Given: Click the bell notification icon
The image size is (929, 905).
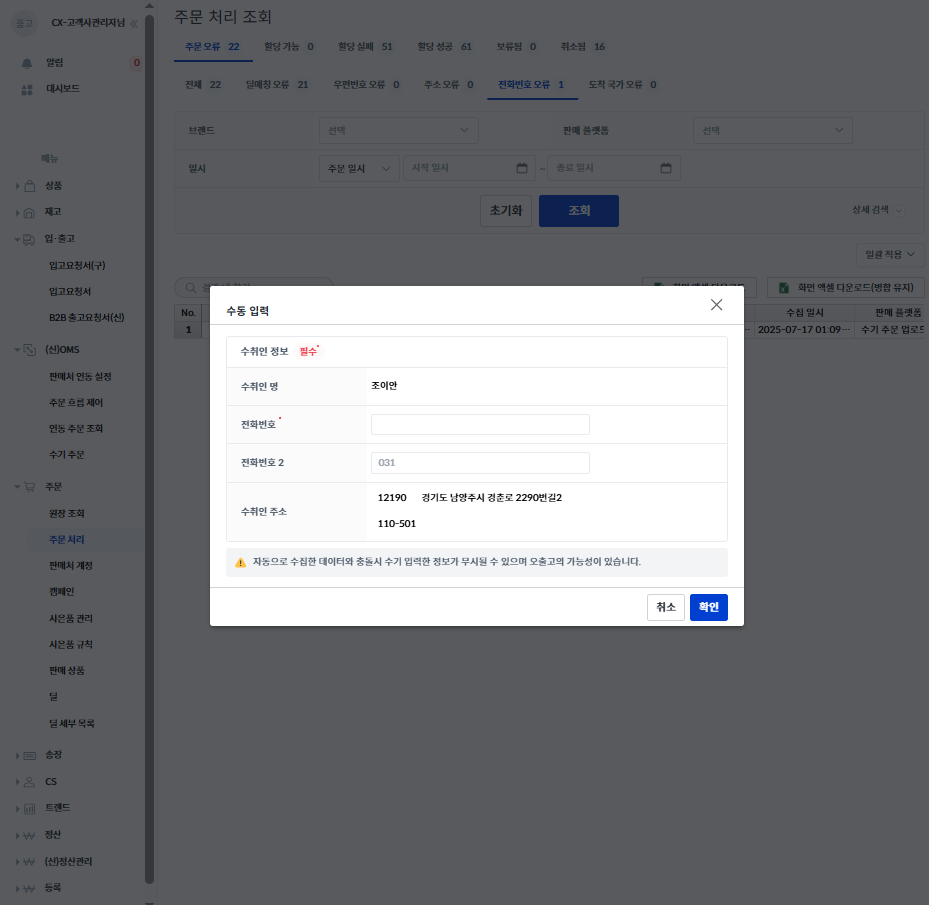Looking at the screenshot, I should (x=27, y=63).
